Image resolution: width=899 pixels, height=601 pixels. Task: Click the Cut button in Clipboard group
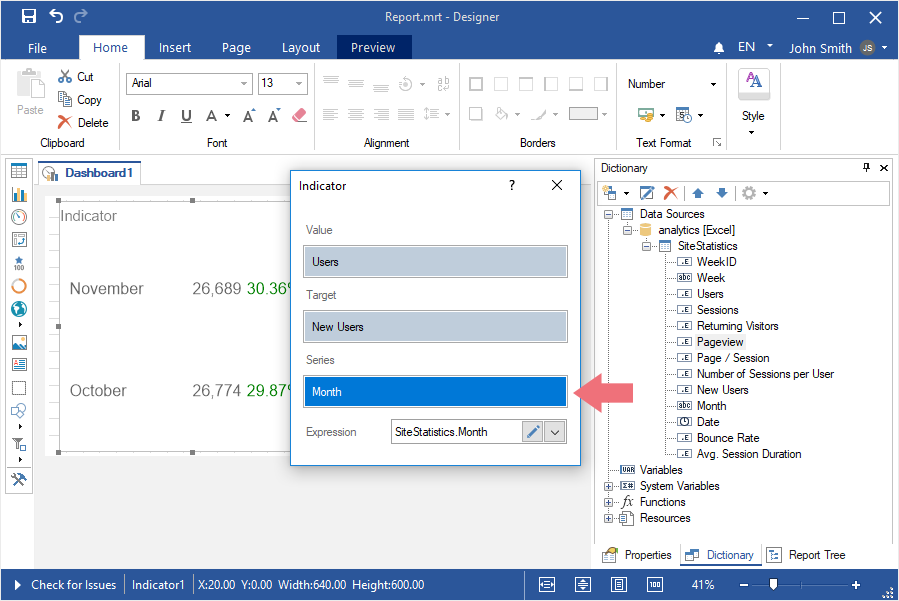76,77
